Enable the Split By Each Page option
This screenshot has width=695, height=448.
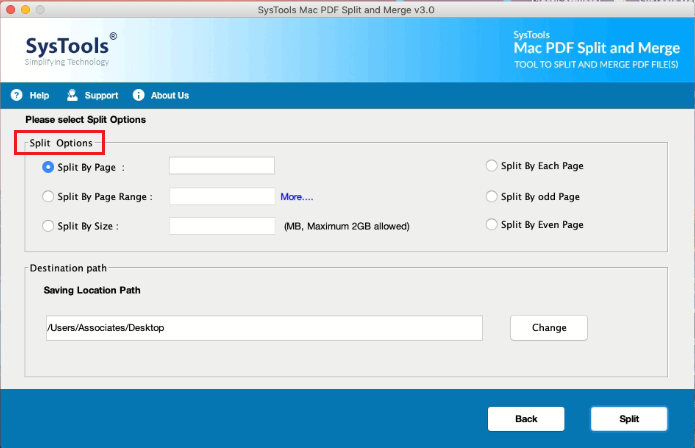[x=491, y=166]
